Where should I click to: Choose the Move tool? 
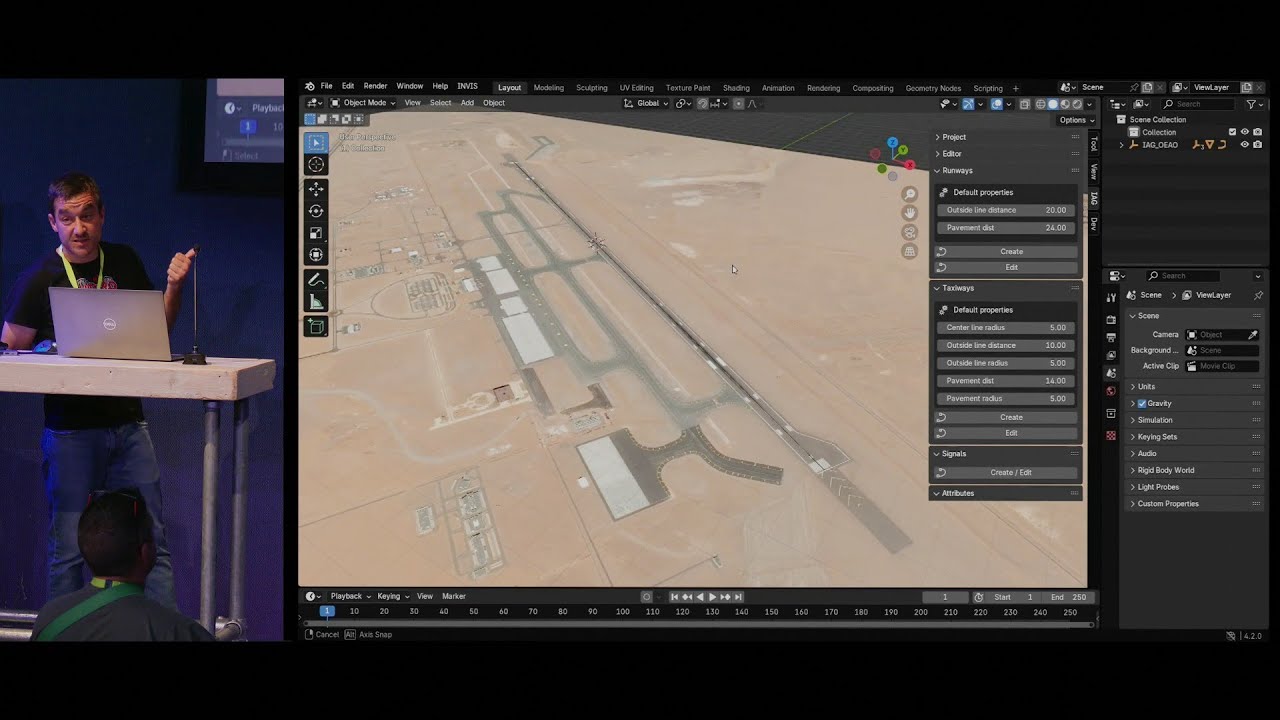[x=316, y=189]
